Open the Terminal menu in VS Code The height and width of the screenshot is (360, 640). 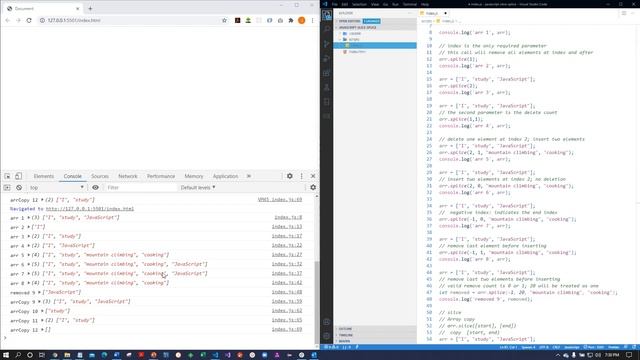pos(410,4)
